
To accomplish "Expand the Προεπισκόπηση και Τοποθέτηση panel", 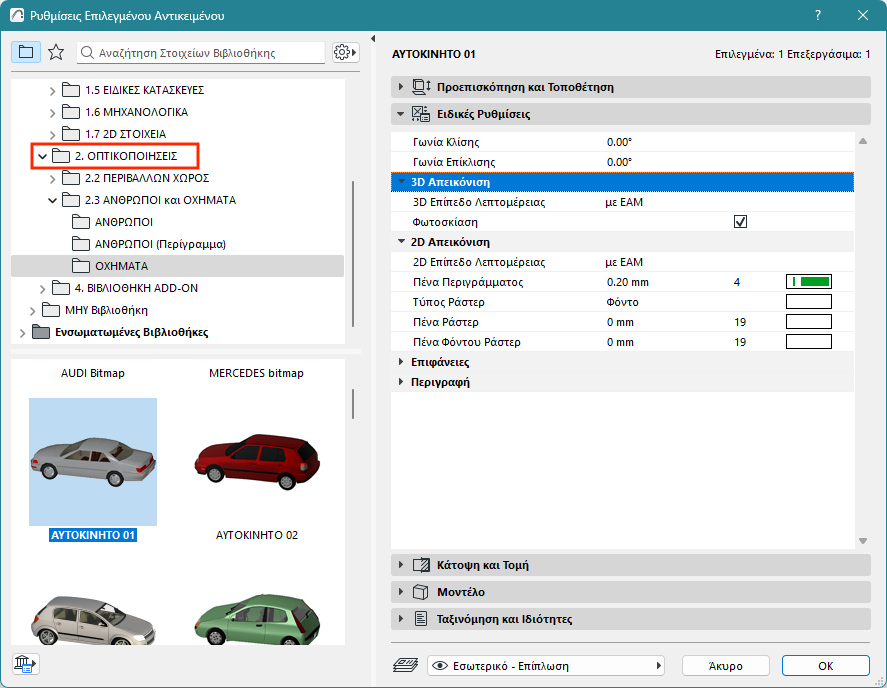I will pos(402,87).
